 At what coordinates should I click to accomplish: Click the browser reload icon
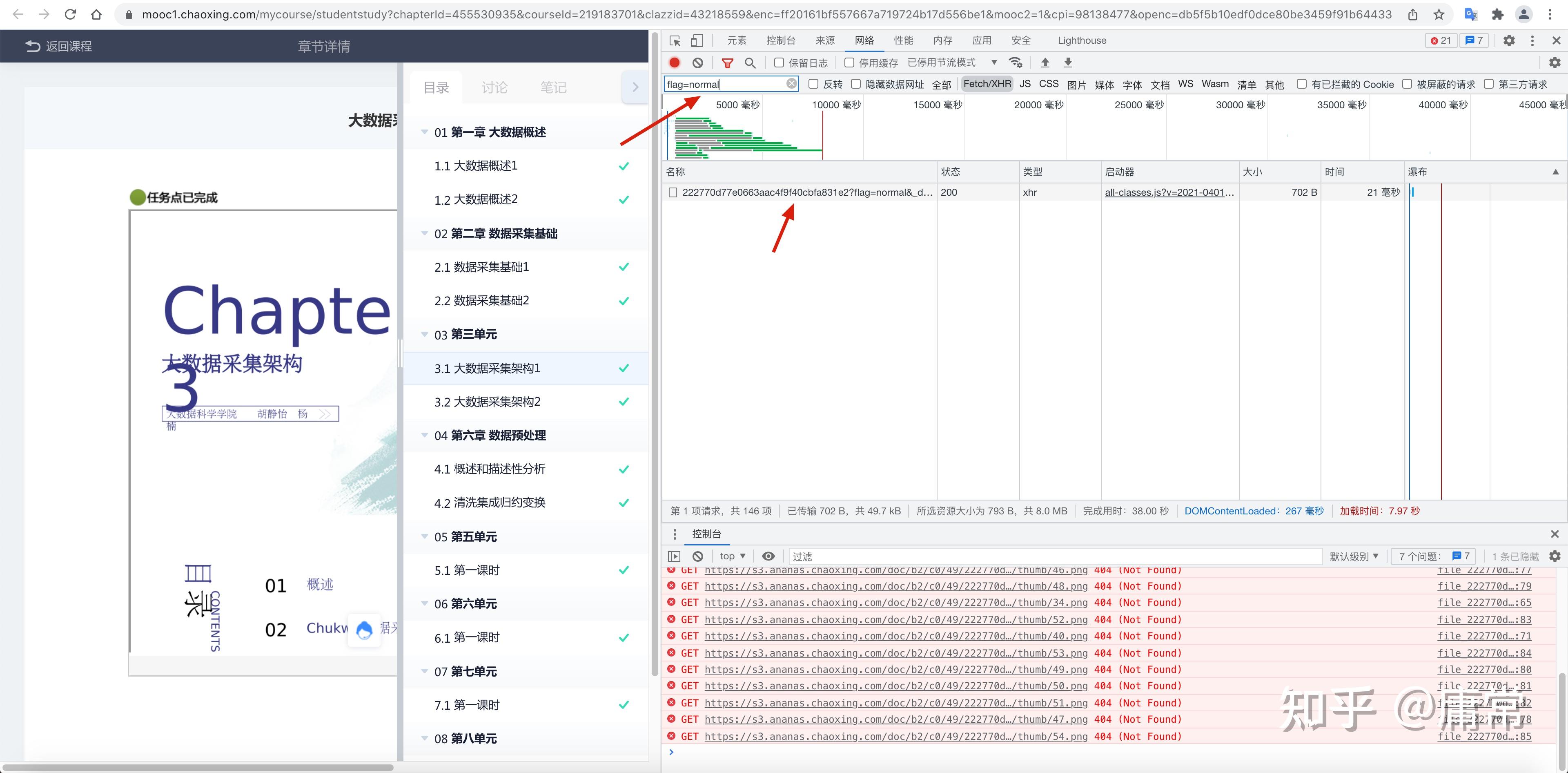click(70, 14)
